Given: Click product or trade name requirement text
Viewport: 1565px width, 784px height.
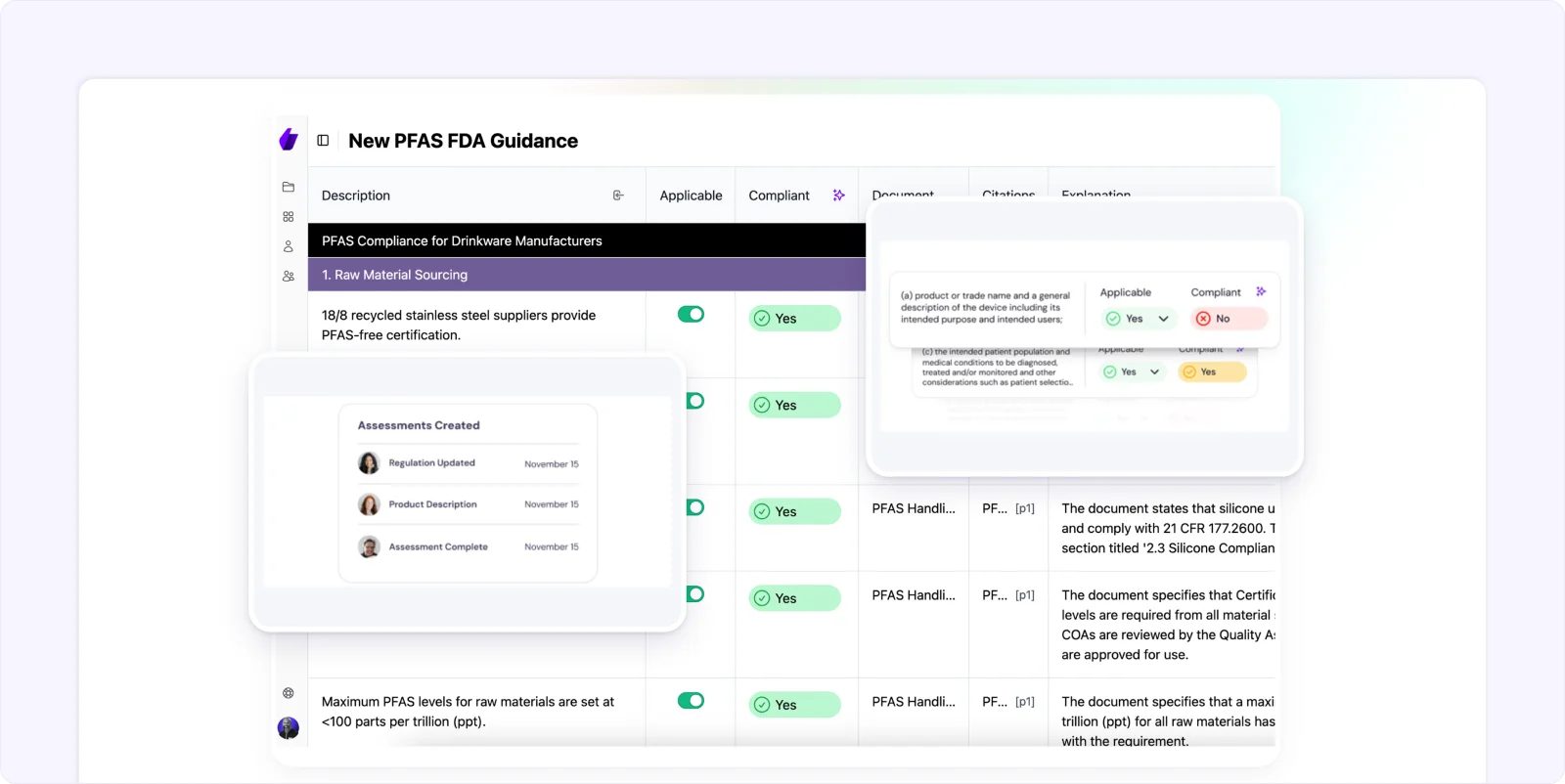Looking at the screenshot, I should tap(985, 307).
